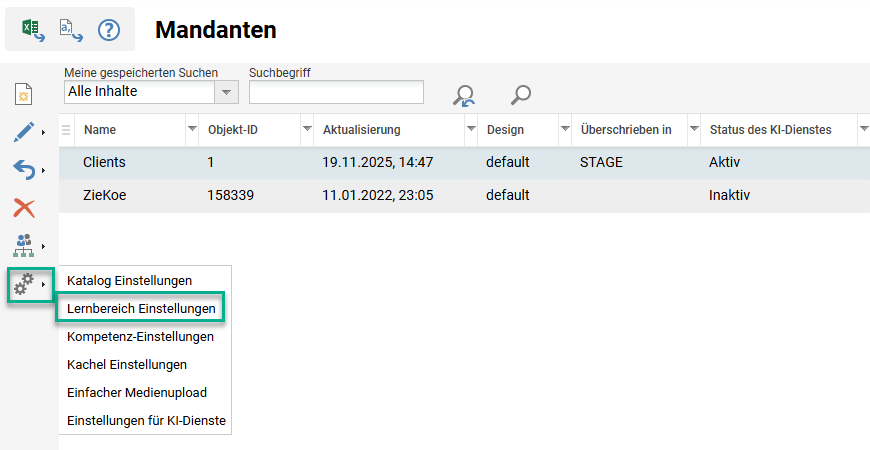Screen dimensions: 870x450
Task: Sort by Status des KI-Dienstes header
Action: (771, 130)
